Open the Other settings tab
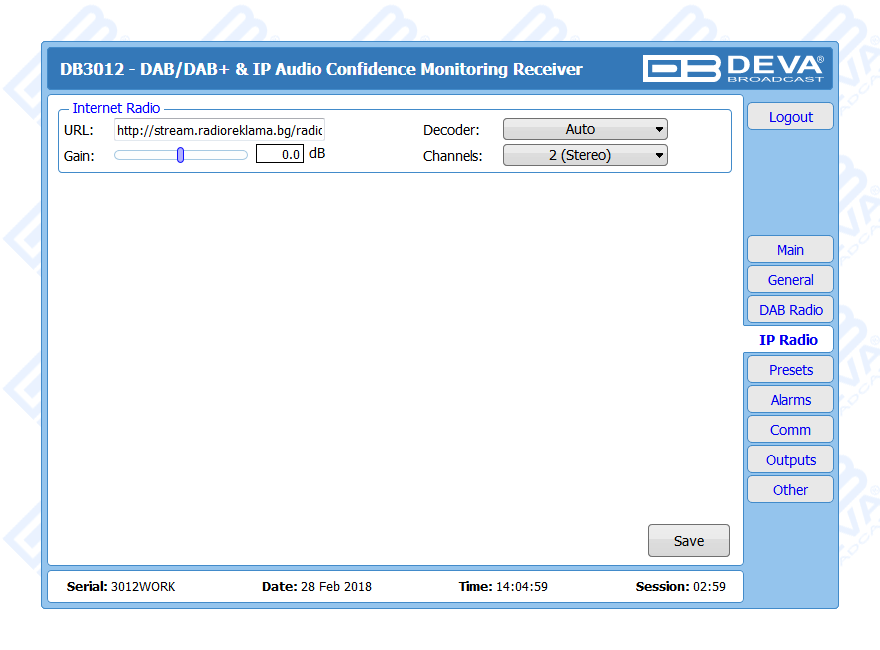Image resolution: width=880 pixels, height=650 pixels. click(x=790, y=490)
